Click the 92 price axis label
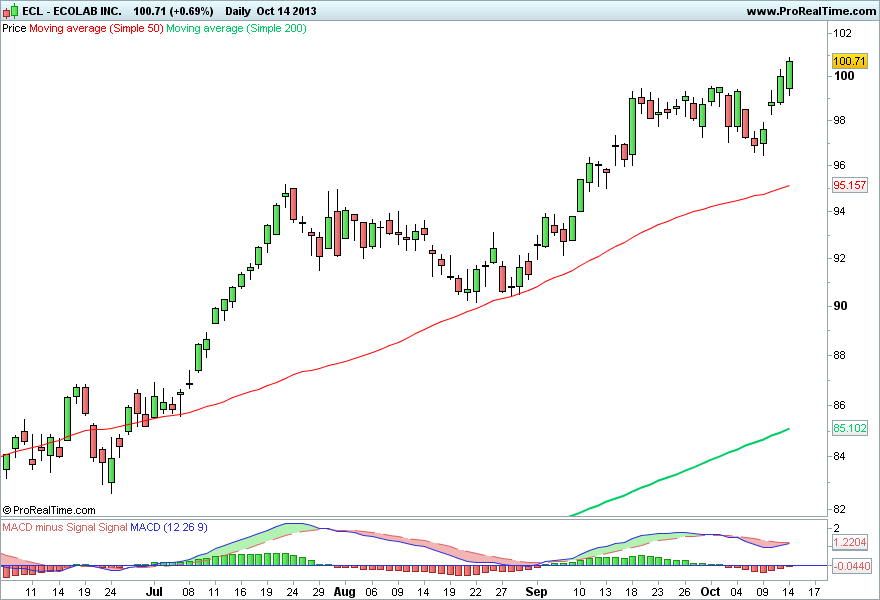The width and height of the screenshot is (880, 600). (x=840, y=259)
